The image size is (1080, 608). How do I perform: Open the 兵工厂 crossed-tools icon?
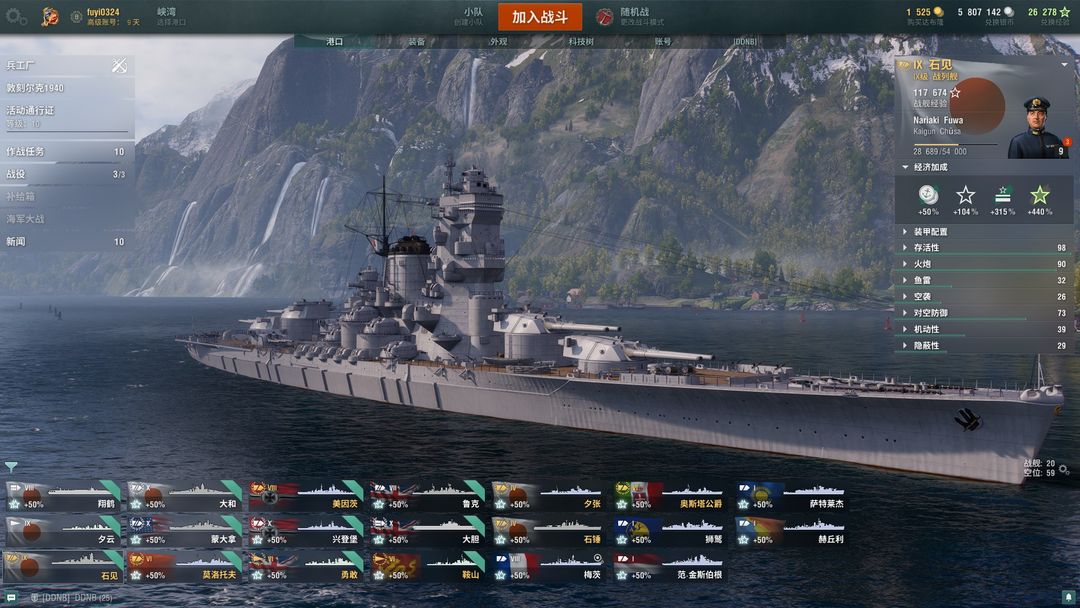click(x=119, y=65)
